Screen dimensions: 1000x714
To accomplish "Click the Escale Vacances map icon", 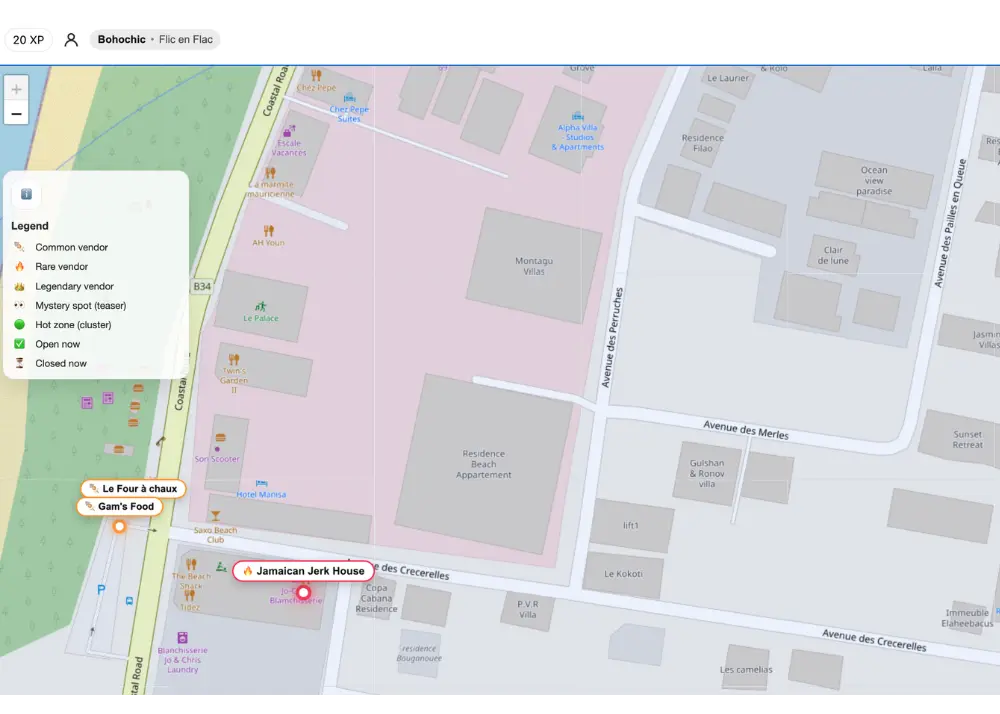I will pyautogui.click(x=288, y=131).
